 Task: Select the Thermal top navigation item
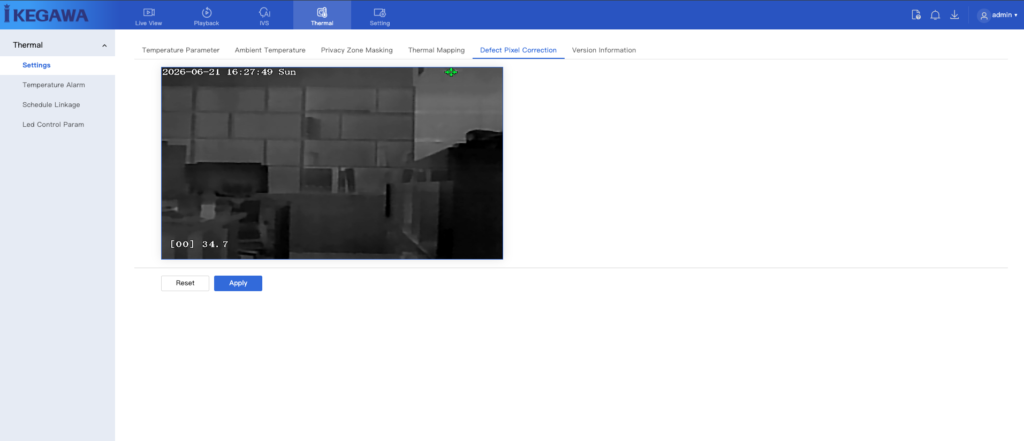pos(322,16)
